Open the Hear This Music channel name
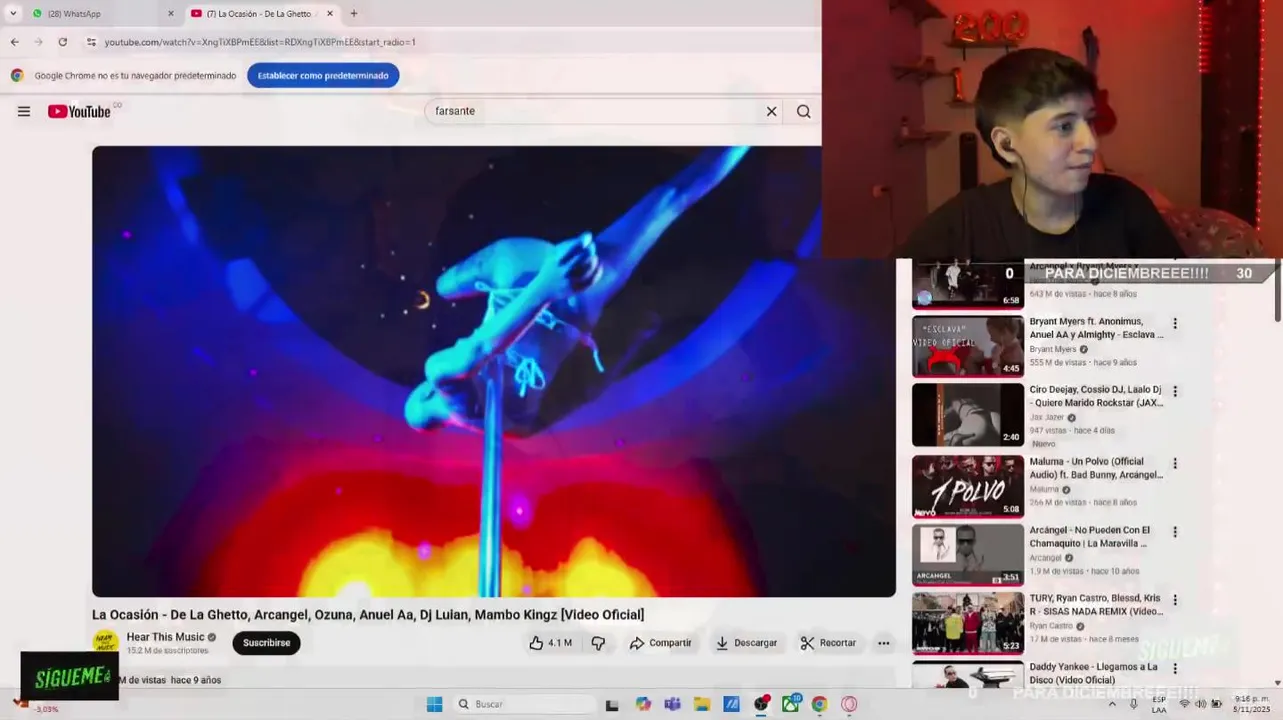The height and width of the screenshot is (720, 1283). coord(165,637)
